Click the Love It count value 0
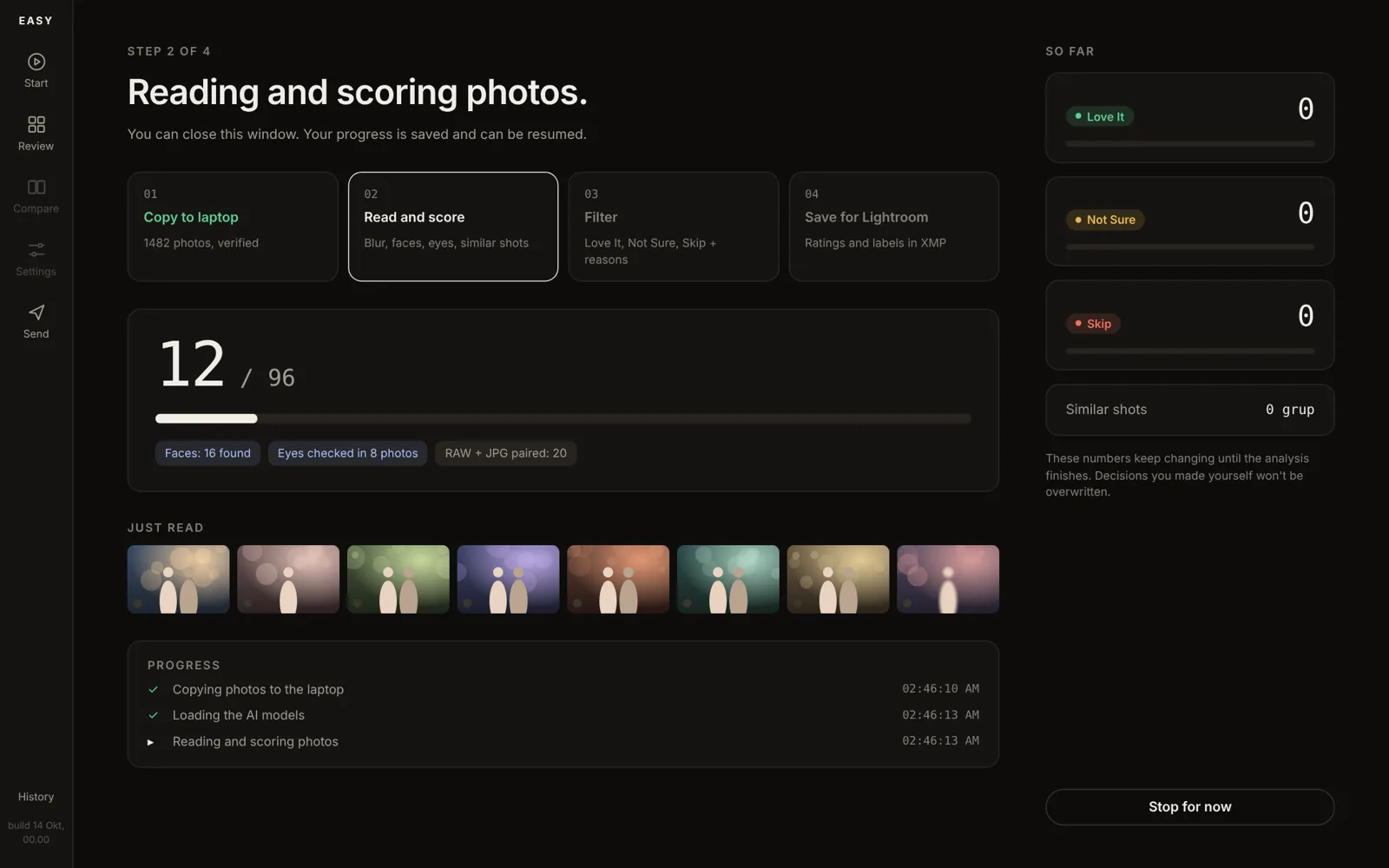The width and height of the screenshot is (1389, 868). [x=1306, y=108]
